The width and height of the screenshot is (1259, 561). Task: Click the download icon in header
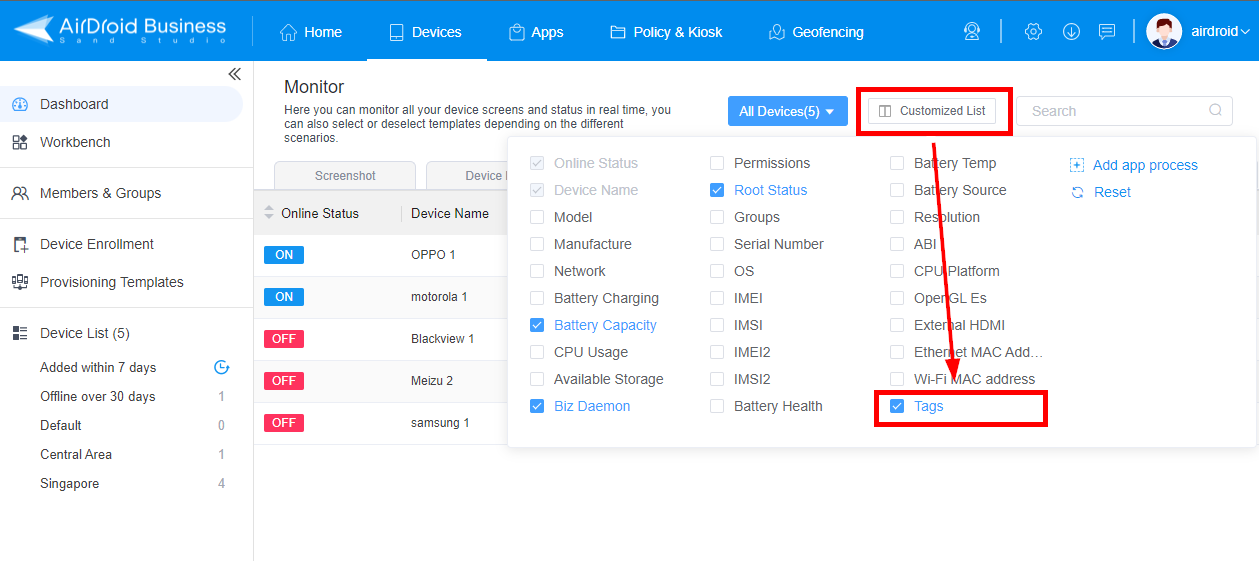click(1071, 31)
